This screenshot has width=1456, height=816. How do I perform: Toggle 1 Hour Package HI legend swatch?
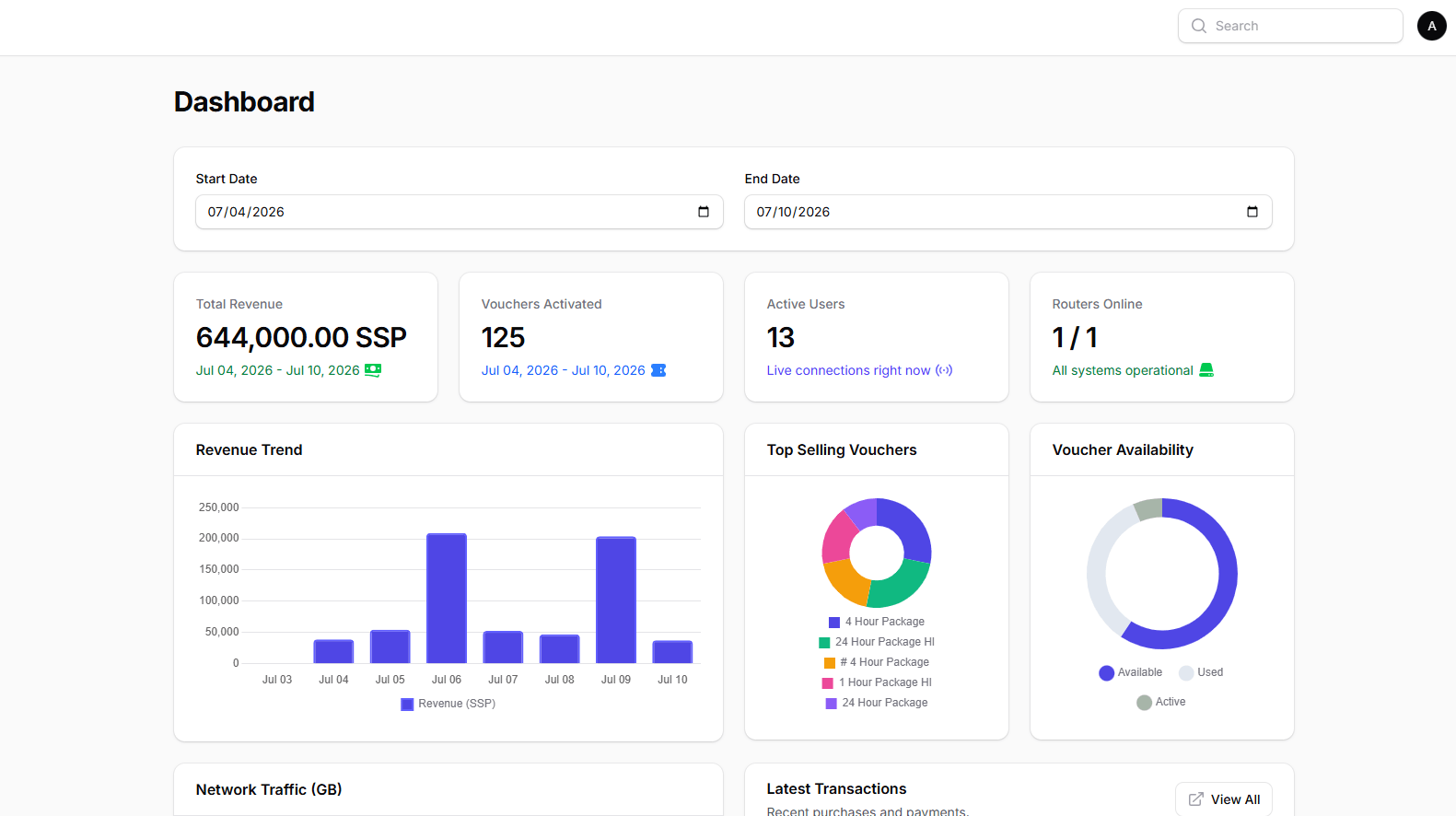828,683
